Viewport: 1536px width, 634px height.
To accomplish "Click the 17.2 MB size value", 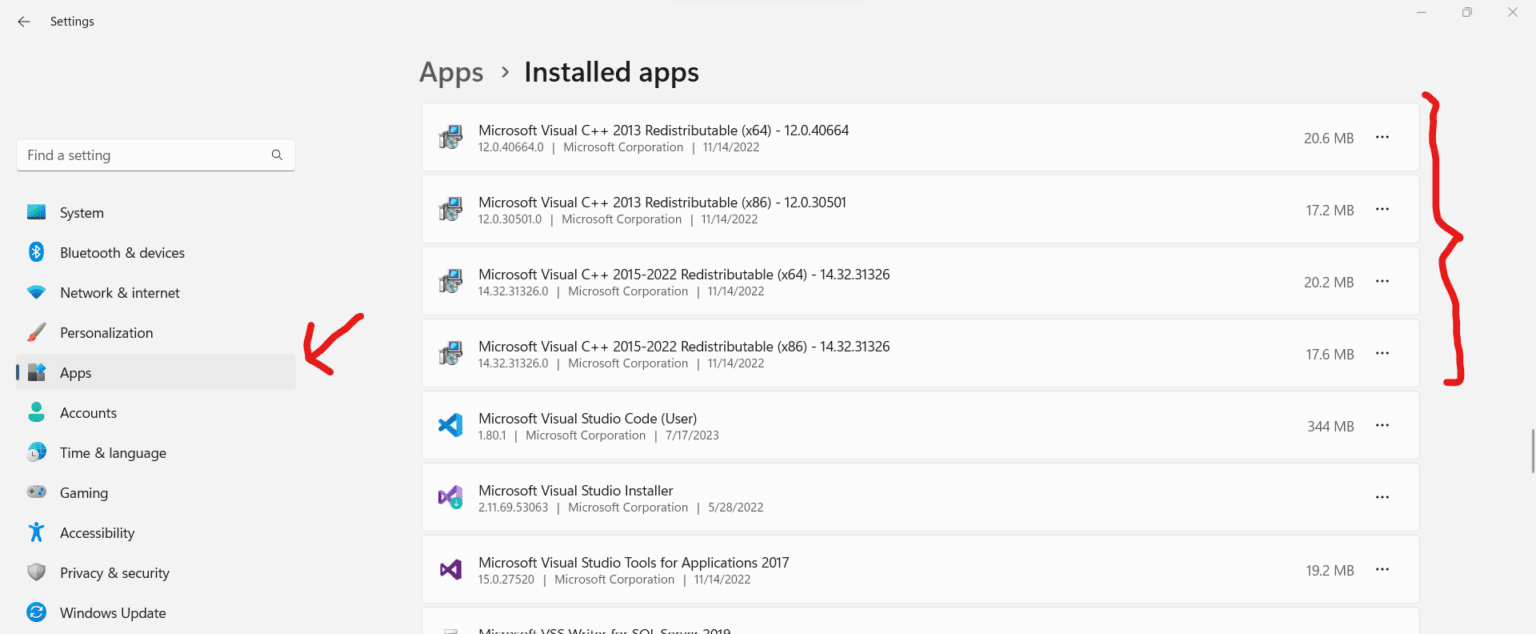I will 1330,210.
